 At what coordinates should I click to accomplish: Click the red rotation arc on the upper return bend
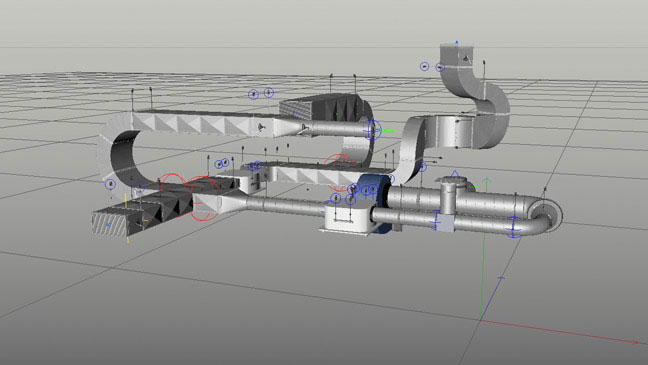pos(340,160)
